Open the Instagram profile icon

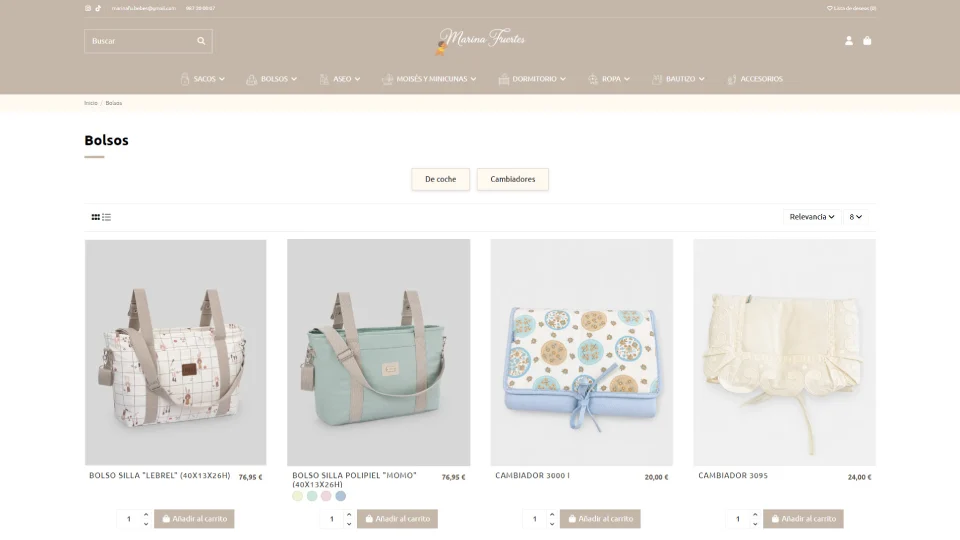click(88, 8)
